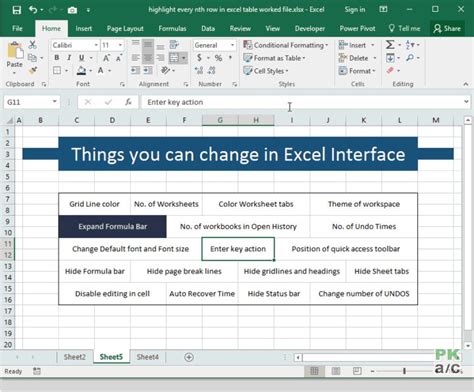Click the Clear eraser icon

(390, 70)
